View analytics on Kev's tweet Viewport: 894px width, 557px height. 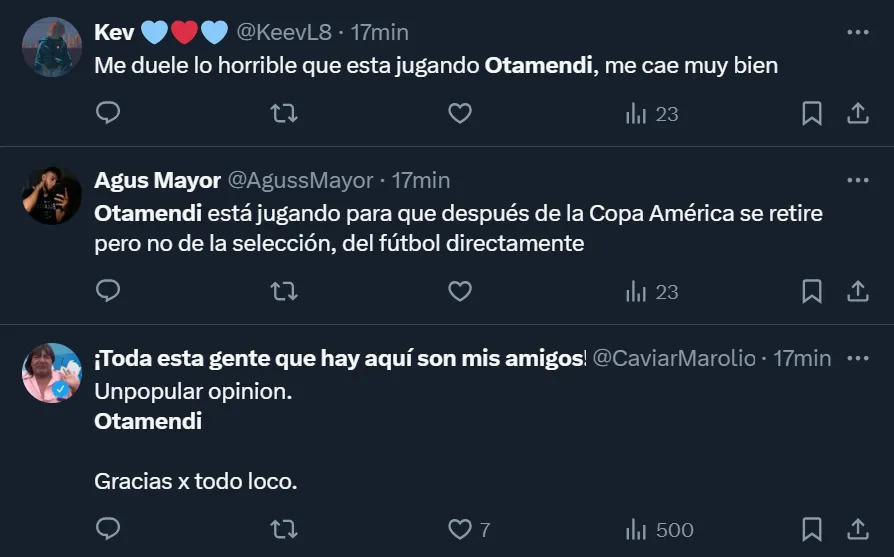click(x=651, y=114)
